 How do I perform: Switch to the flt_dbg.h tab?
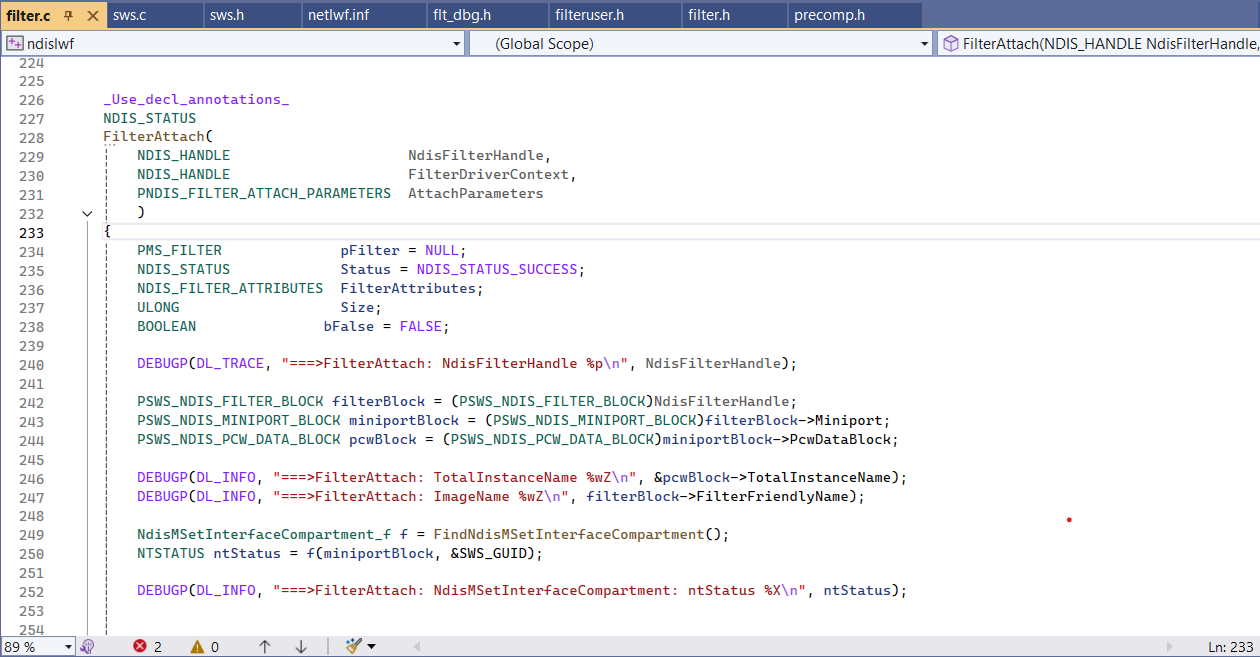click(461, 16)
